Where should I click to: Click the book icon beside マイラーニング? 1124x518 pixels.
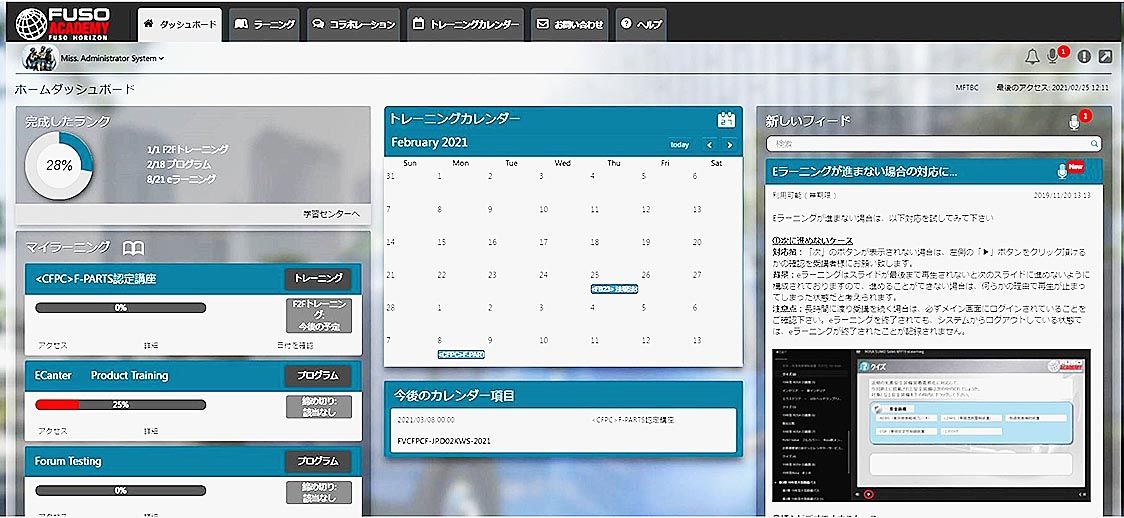tap(133, 247)
